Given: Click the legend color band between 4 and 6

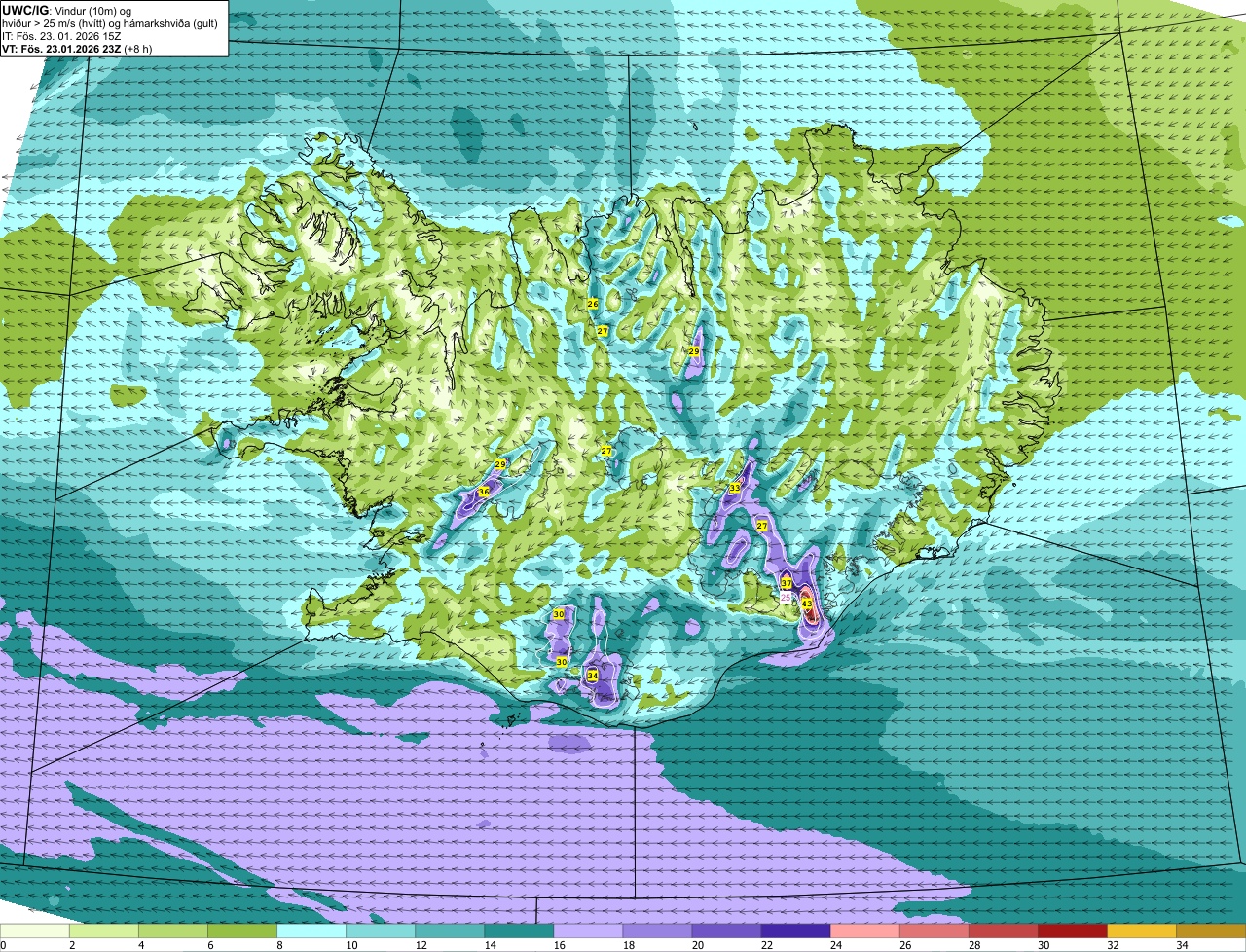Looking at the screenshot, I should [x=173, y=932].
